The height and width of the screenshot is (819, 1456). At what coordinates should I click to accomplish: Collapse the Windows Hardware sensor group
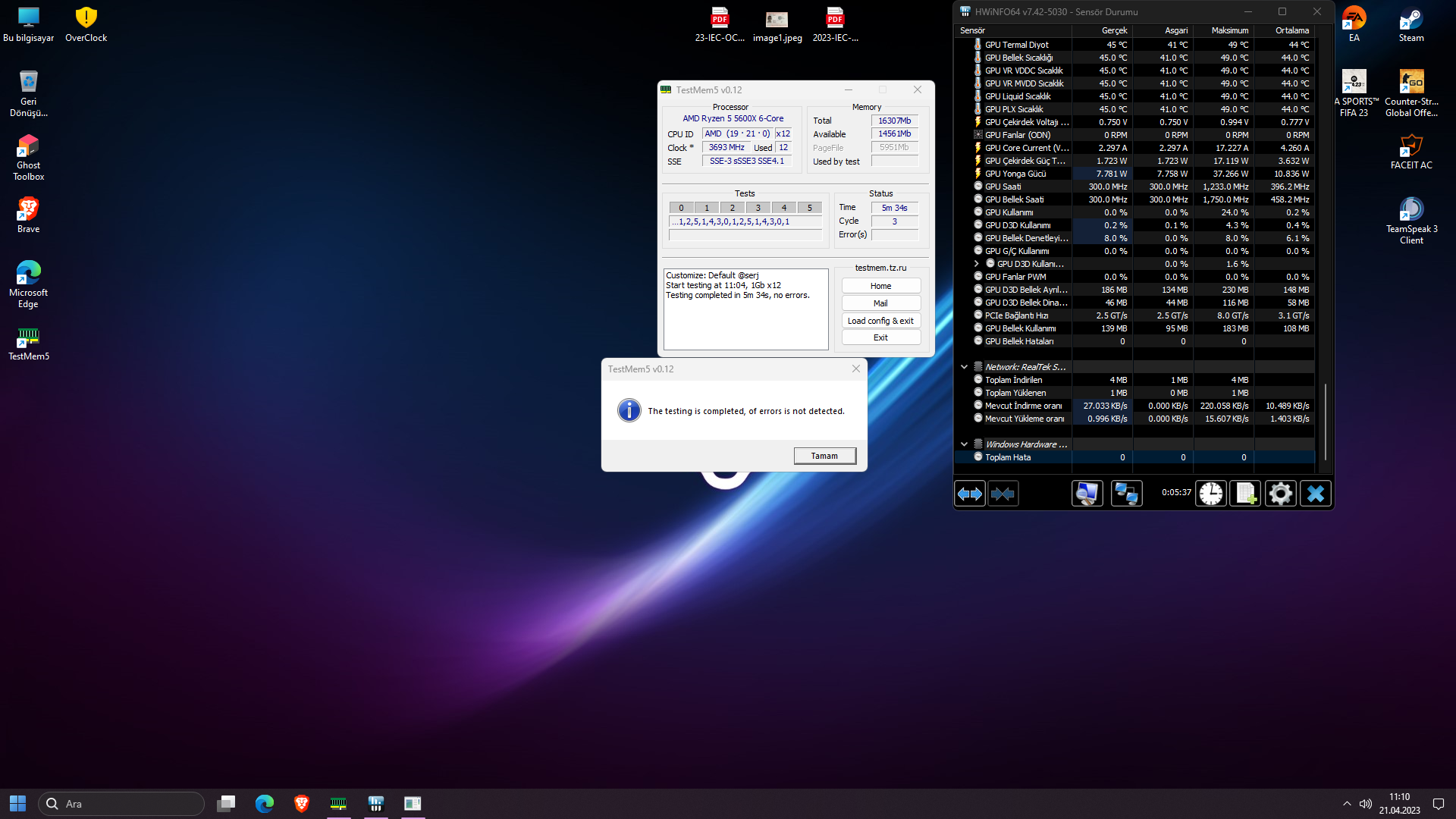tap(964, 444)
